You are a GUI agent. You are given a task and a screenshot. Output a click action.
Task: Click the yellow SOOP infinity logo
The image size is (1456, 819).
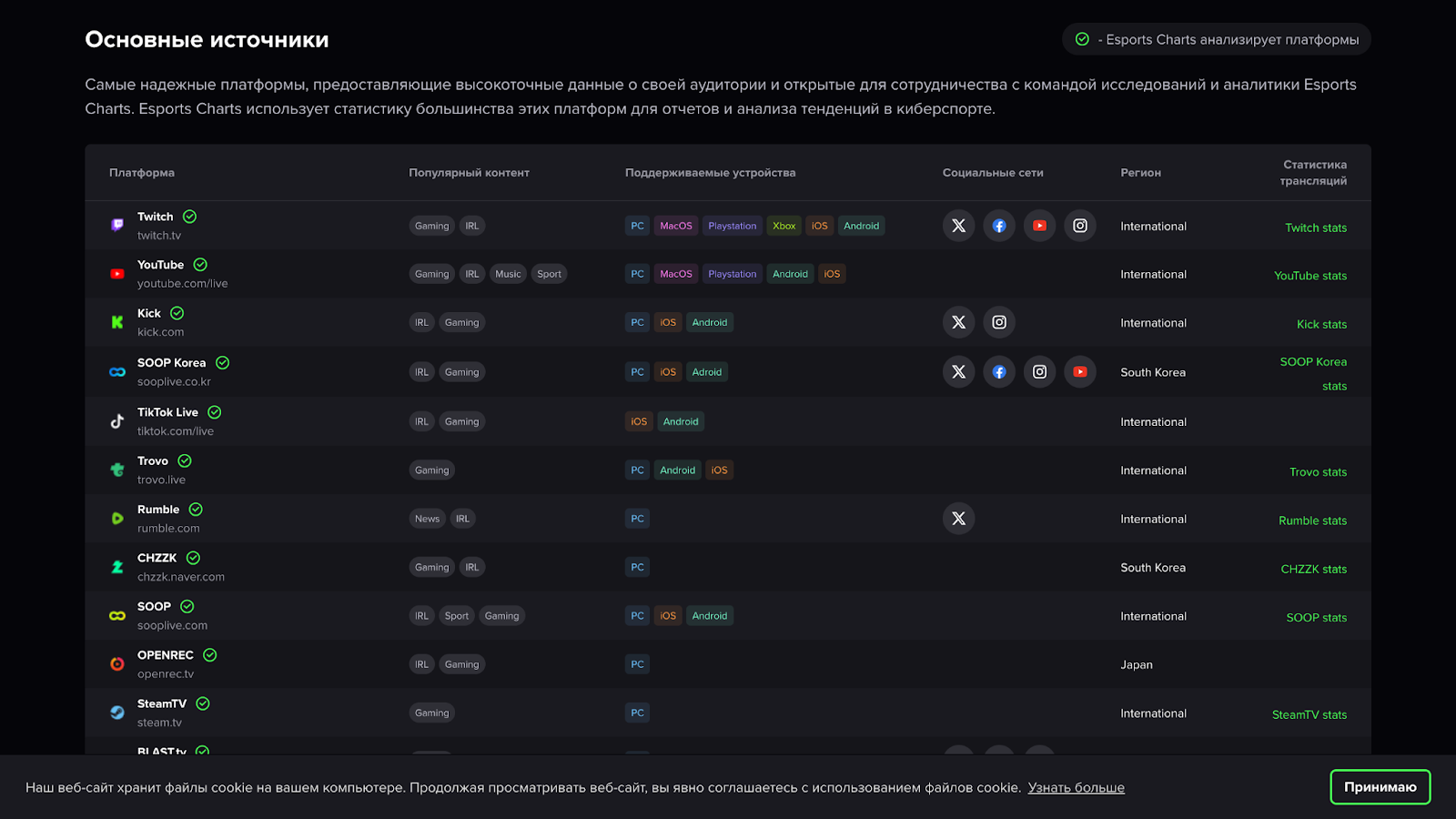[117, 616]
